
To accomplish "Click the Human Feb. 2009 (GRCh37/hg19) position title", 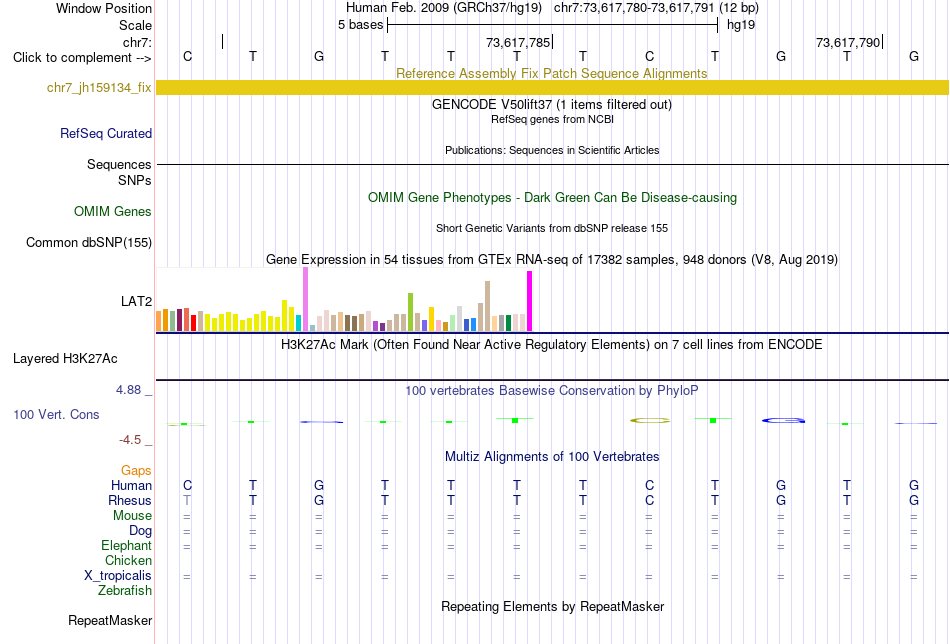I will [443, 8].
